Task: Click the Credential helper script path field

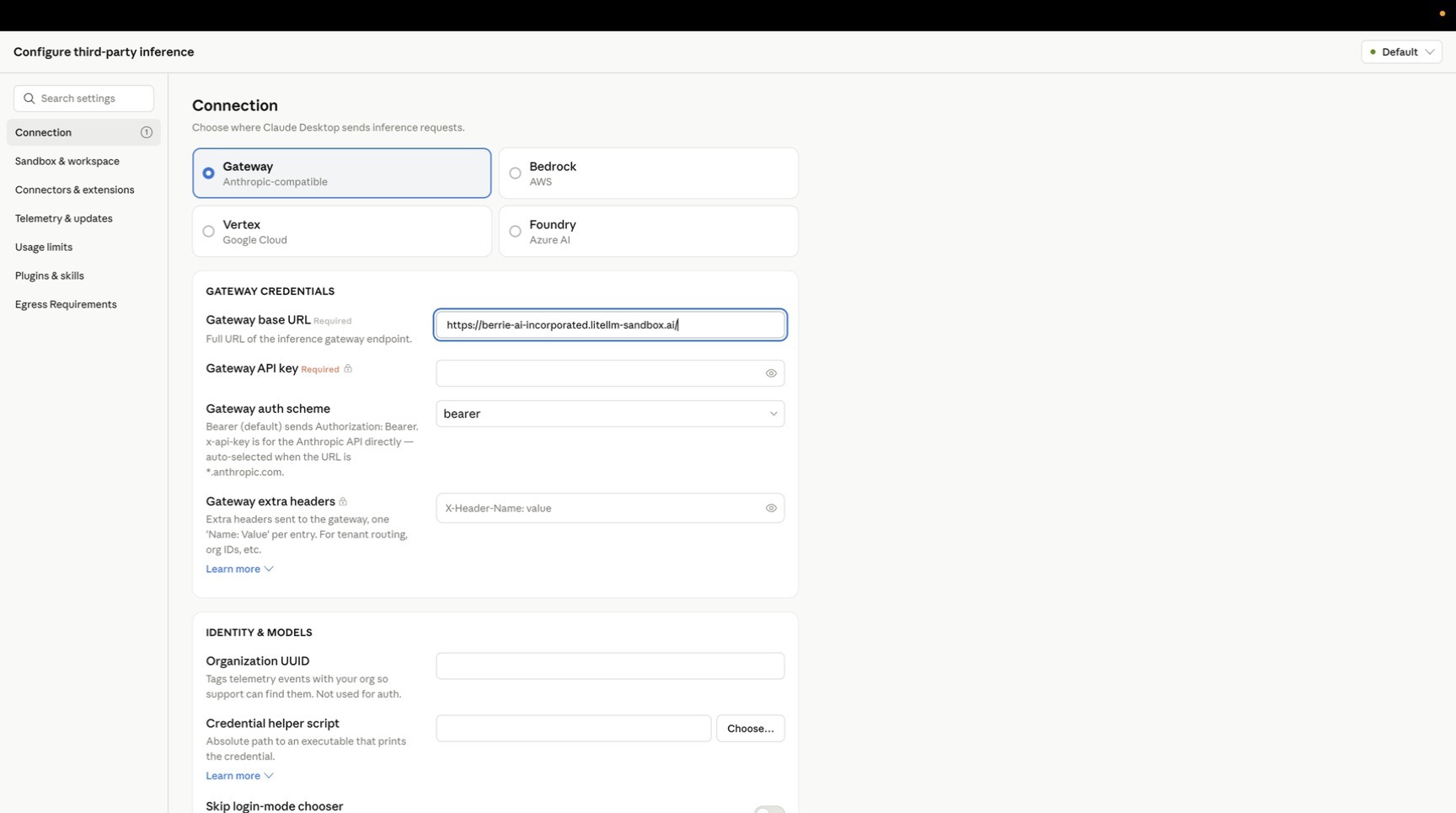Action: (x=574, y=729)
